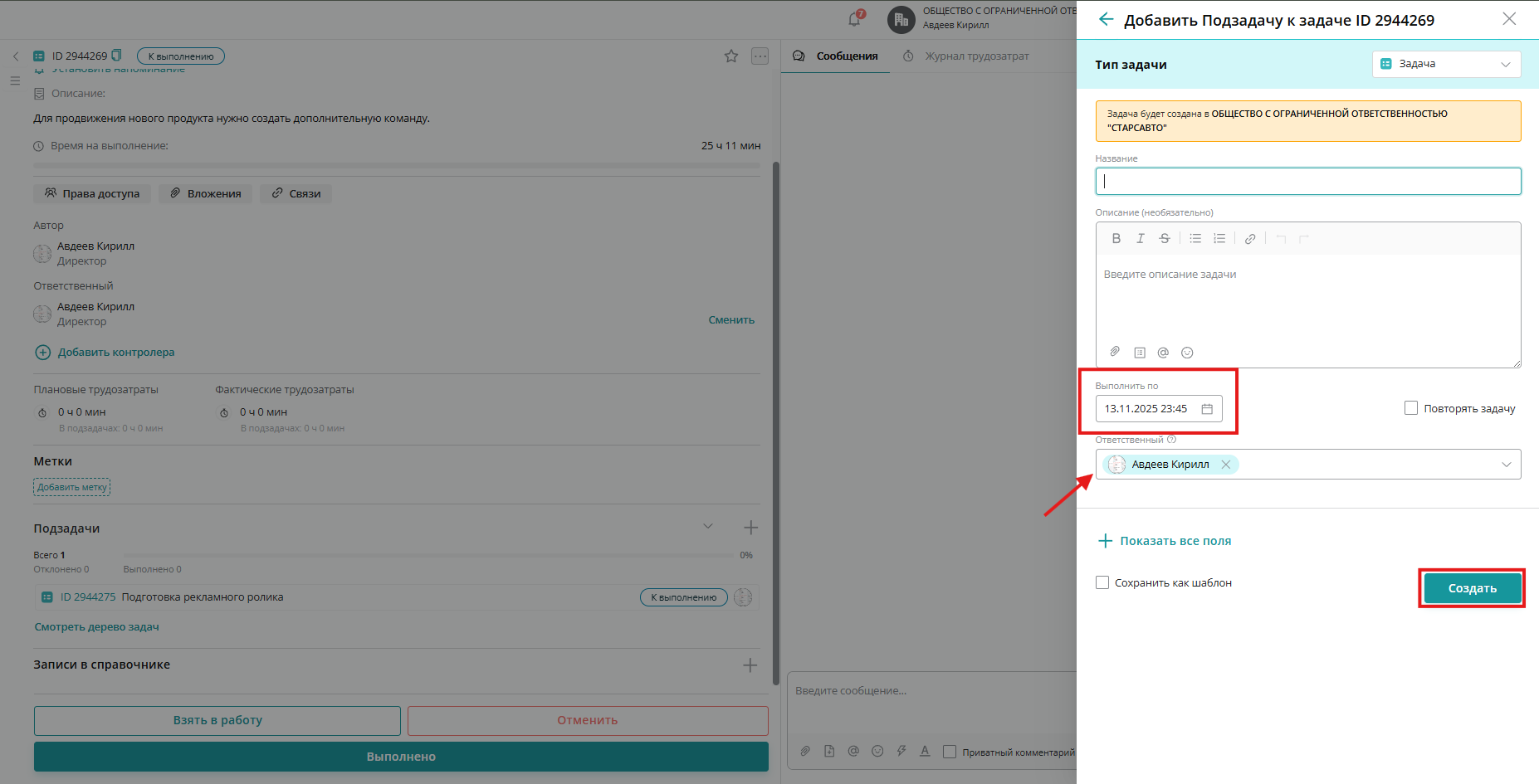Click Смотреть дерево задач

point(96,627)
